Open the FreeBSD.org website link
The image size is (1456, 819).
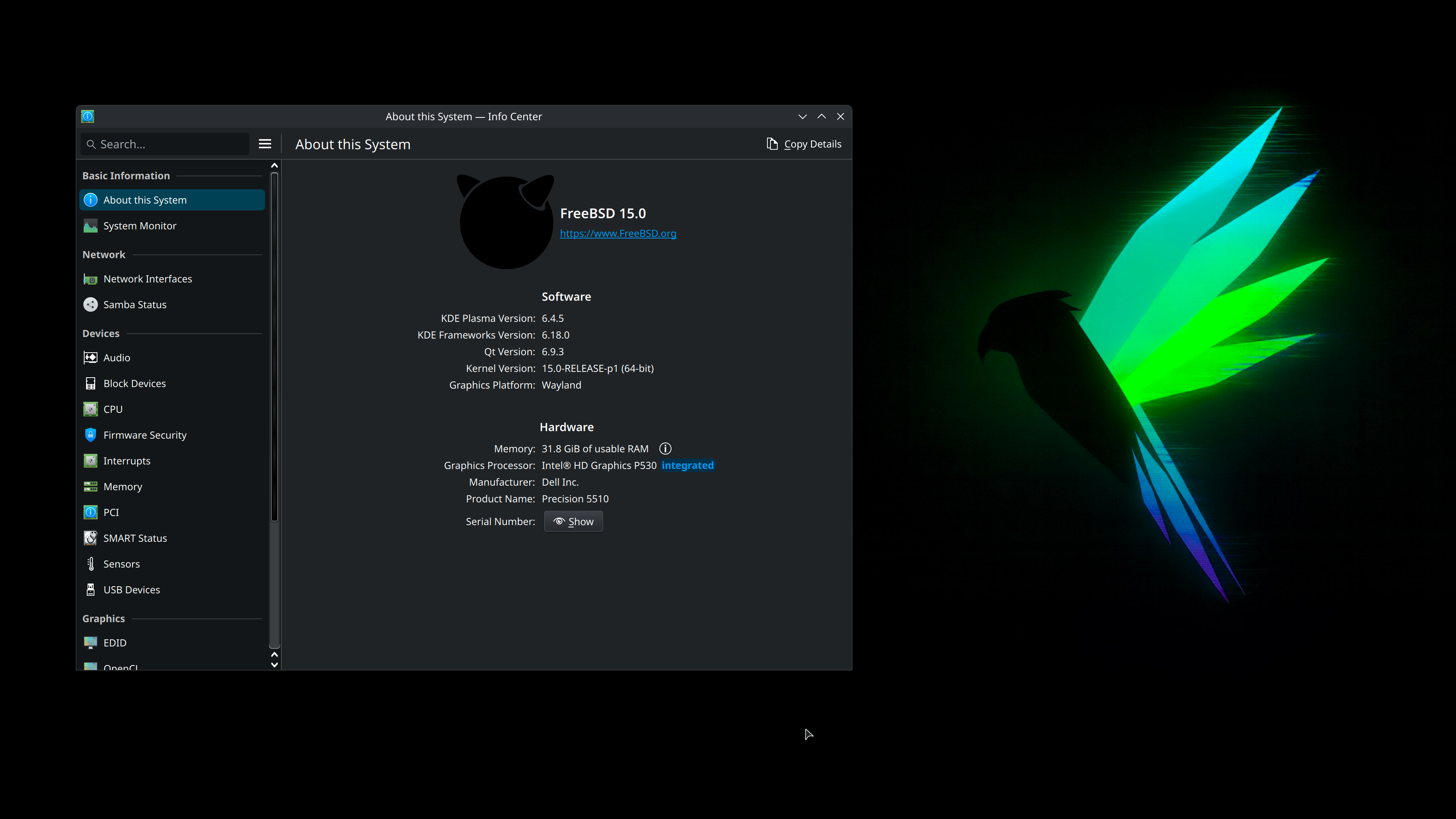(x=618, y=234)
